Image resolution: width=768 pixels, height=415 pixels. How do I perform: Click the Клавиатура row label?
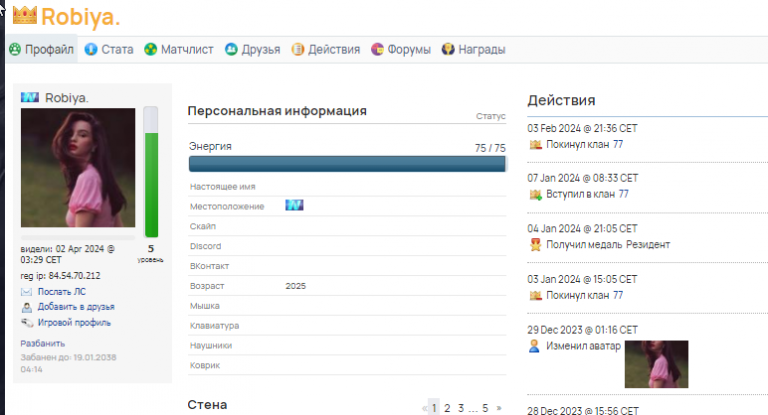pos(215,325)
